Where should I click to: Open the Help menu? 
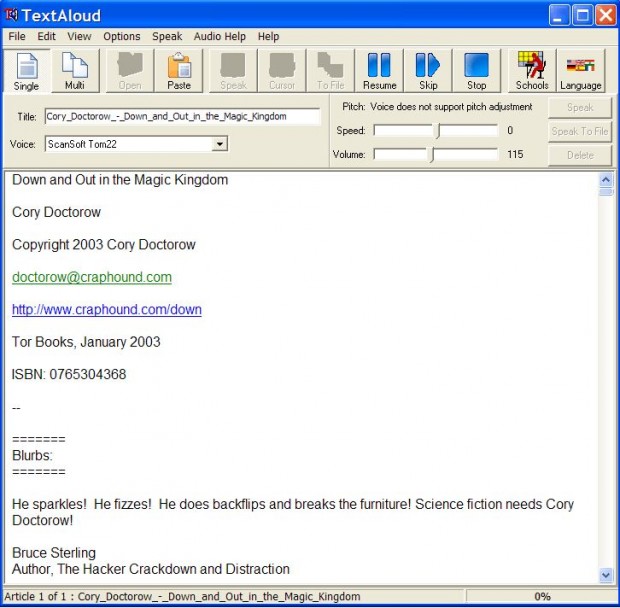(268, 36)
